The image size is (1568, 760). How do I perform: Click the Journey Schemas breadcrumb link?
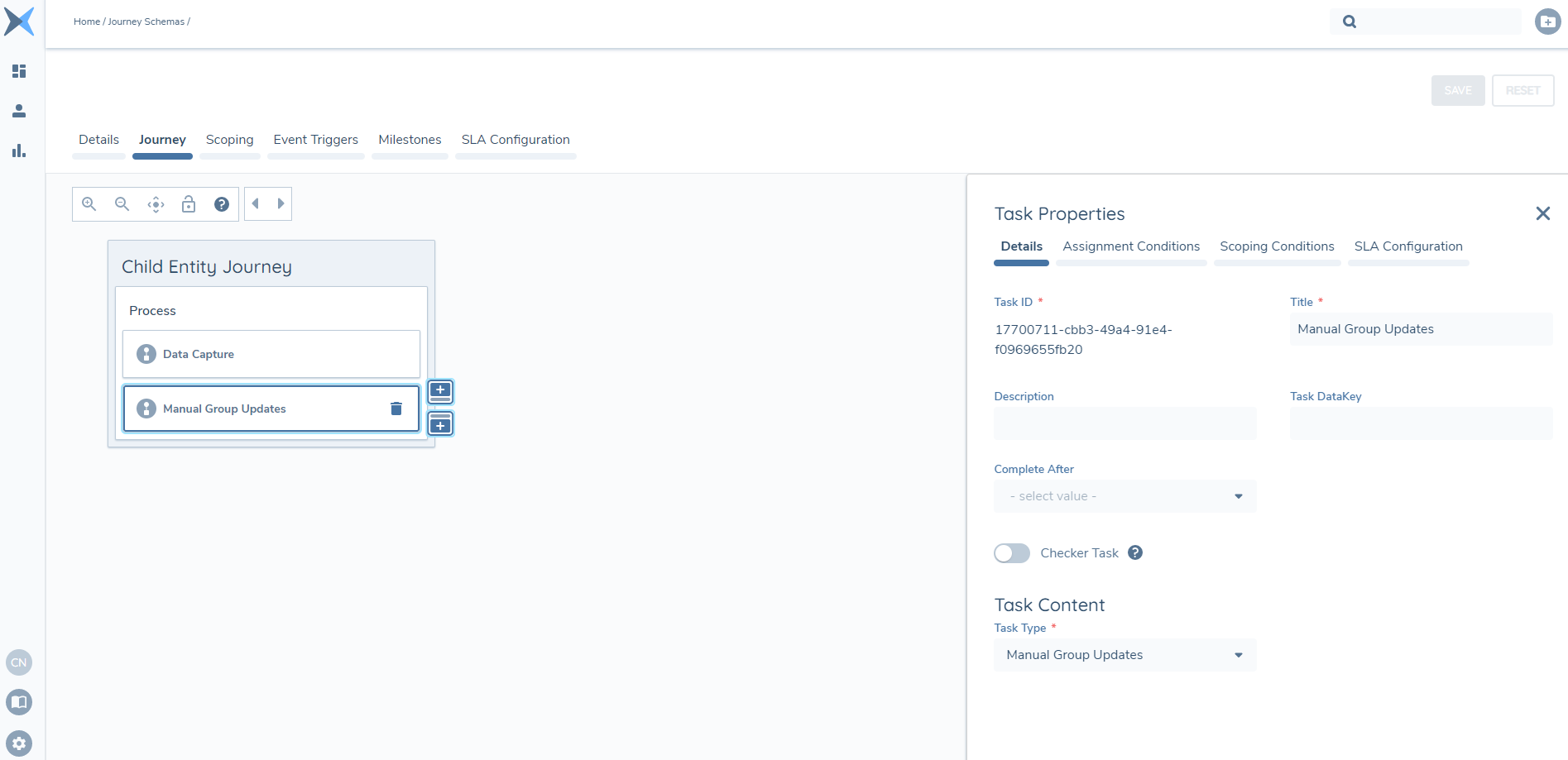tap(147, 21)
